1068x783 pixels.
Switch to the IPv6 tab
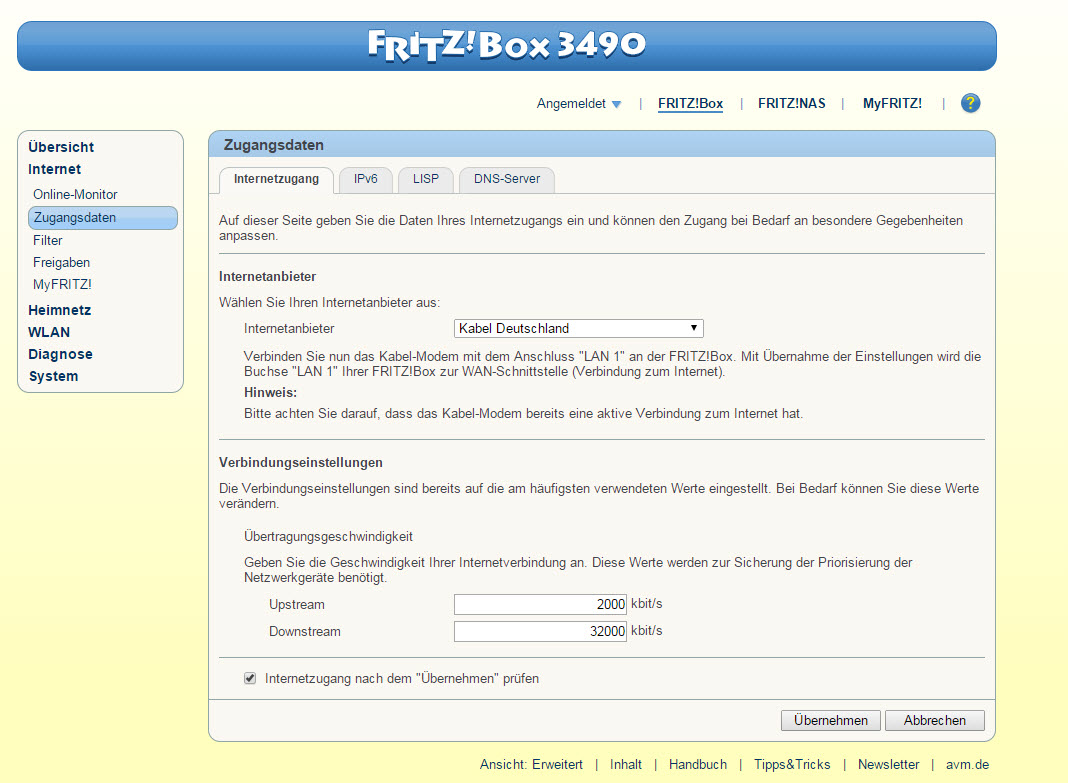(x=366, y=179)
